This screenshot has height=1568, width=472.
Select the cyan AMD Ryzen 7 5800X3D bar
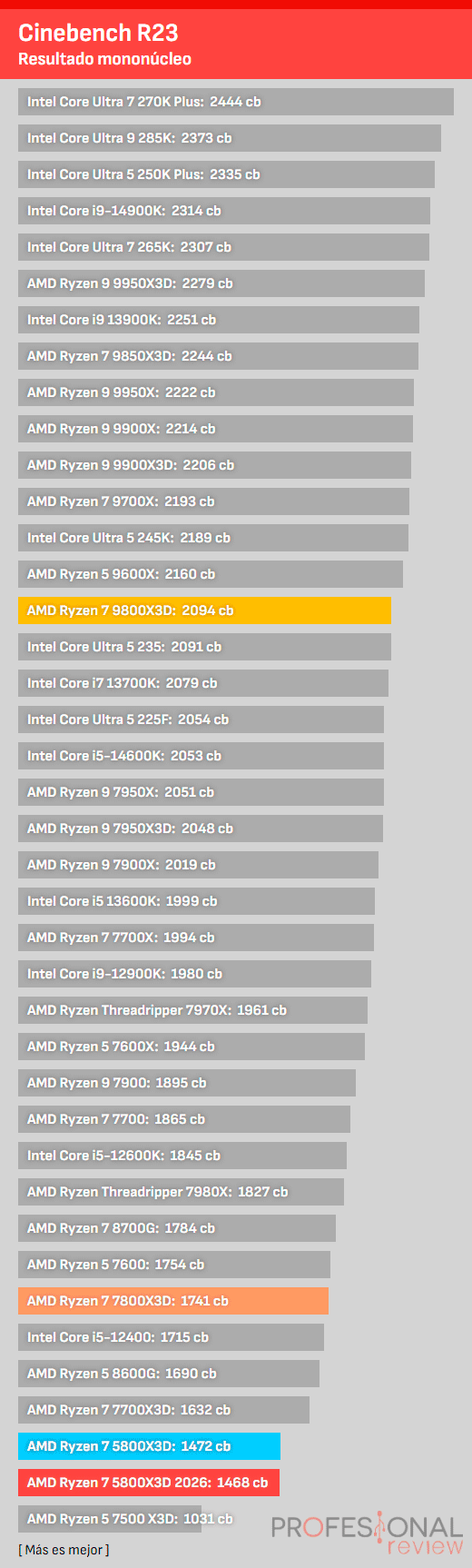click(x=149, y=1446)
